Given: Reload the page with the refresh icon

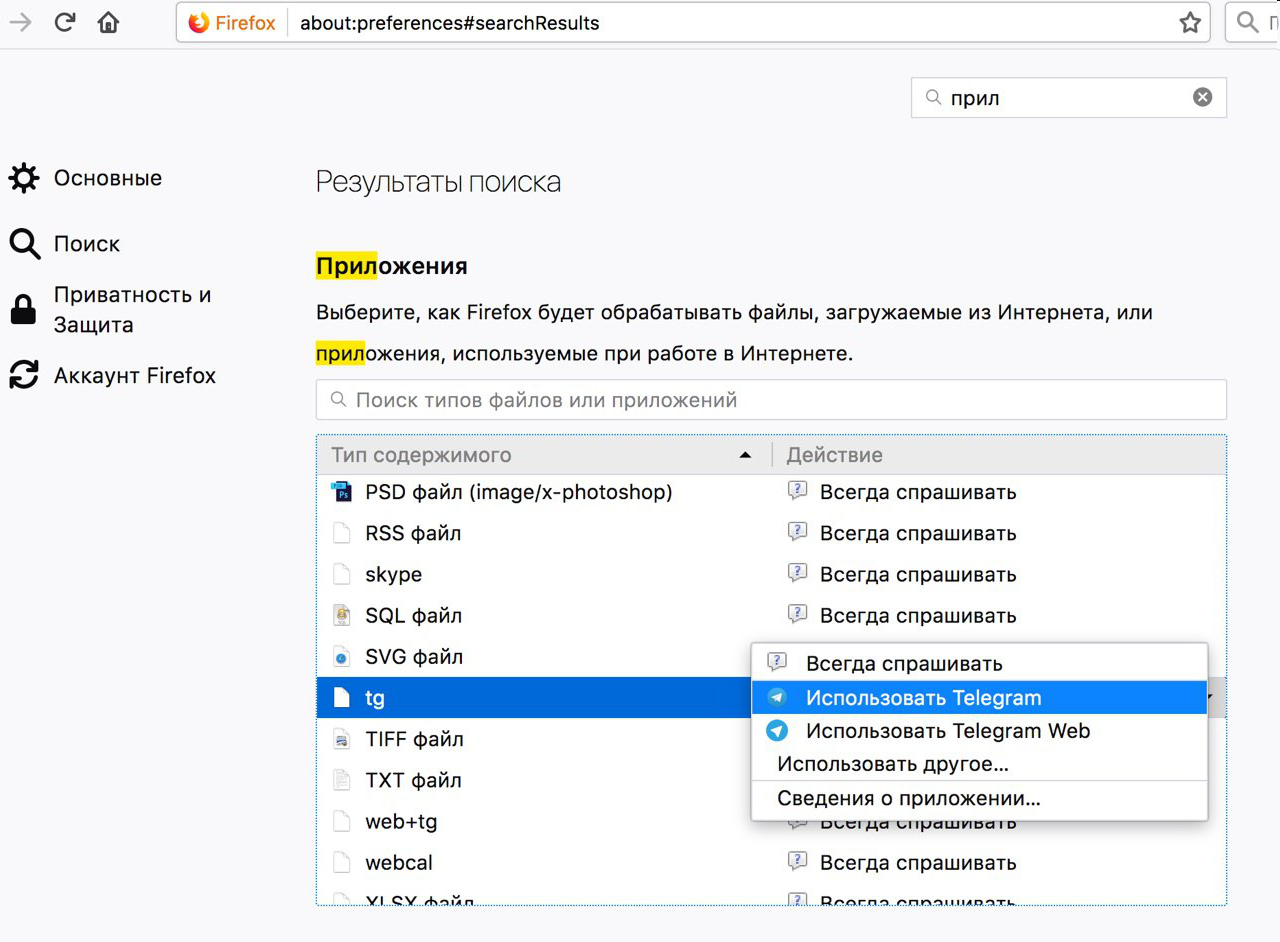Looking at the screenshot, I should (x=65, y=22).
